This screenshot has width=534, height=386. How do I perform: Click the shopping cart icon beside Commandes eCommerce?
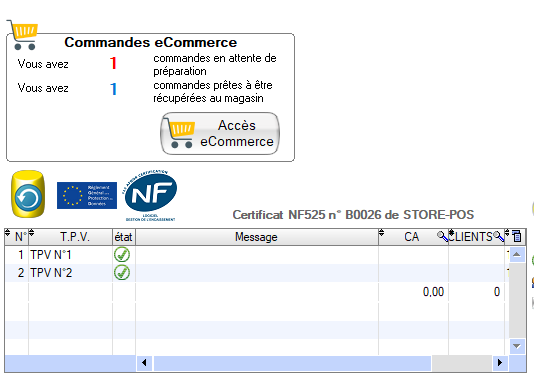pyautogui.click(x=23, y=35)
